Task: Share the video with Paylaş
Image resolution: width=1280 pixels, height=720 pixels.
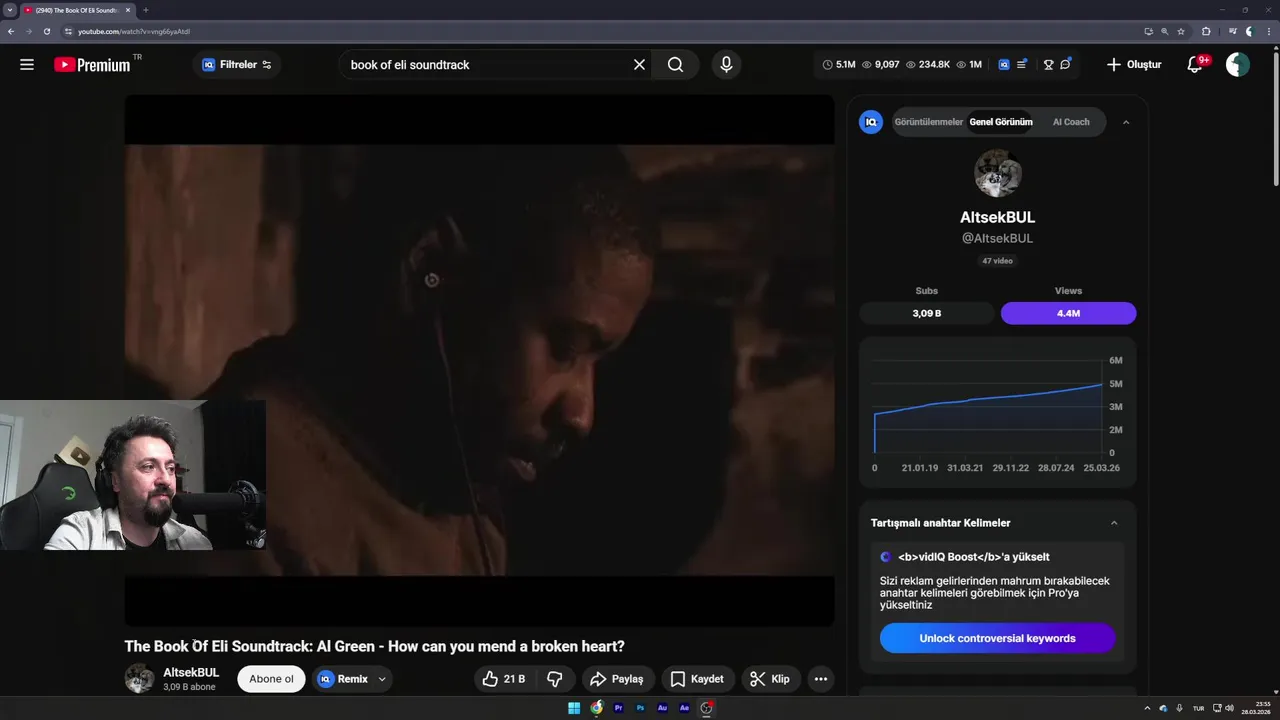Action: coord(618,679)
